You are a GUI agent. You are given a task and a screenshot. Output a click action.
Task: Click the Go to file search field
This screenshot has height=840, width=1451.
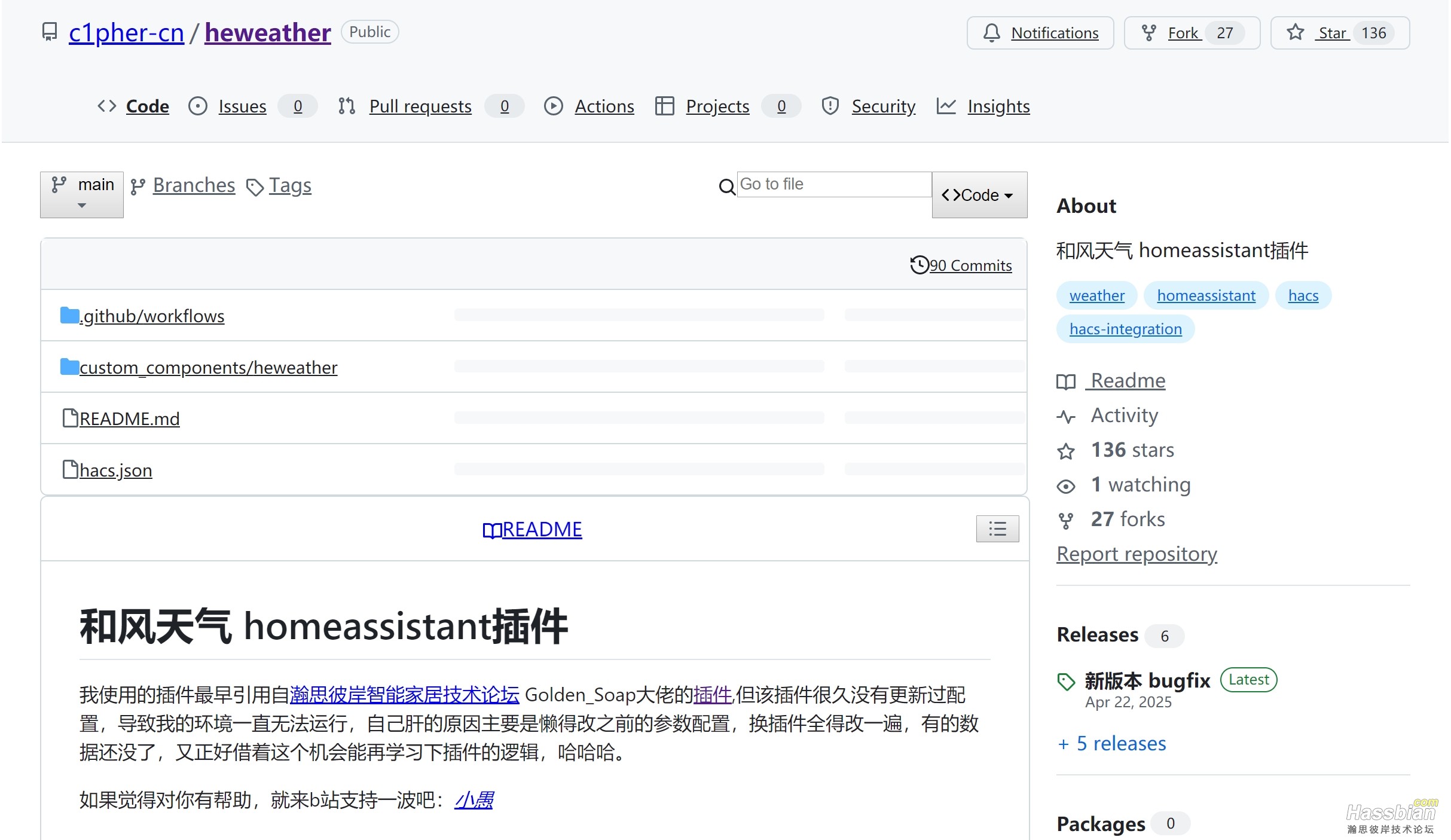(x=834, y=184)
